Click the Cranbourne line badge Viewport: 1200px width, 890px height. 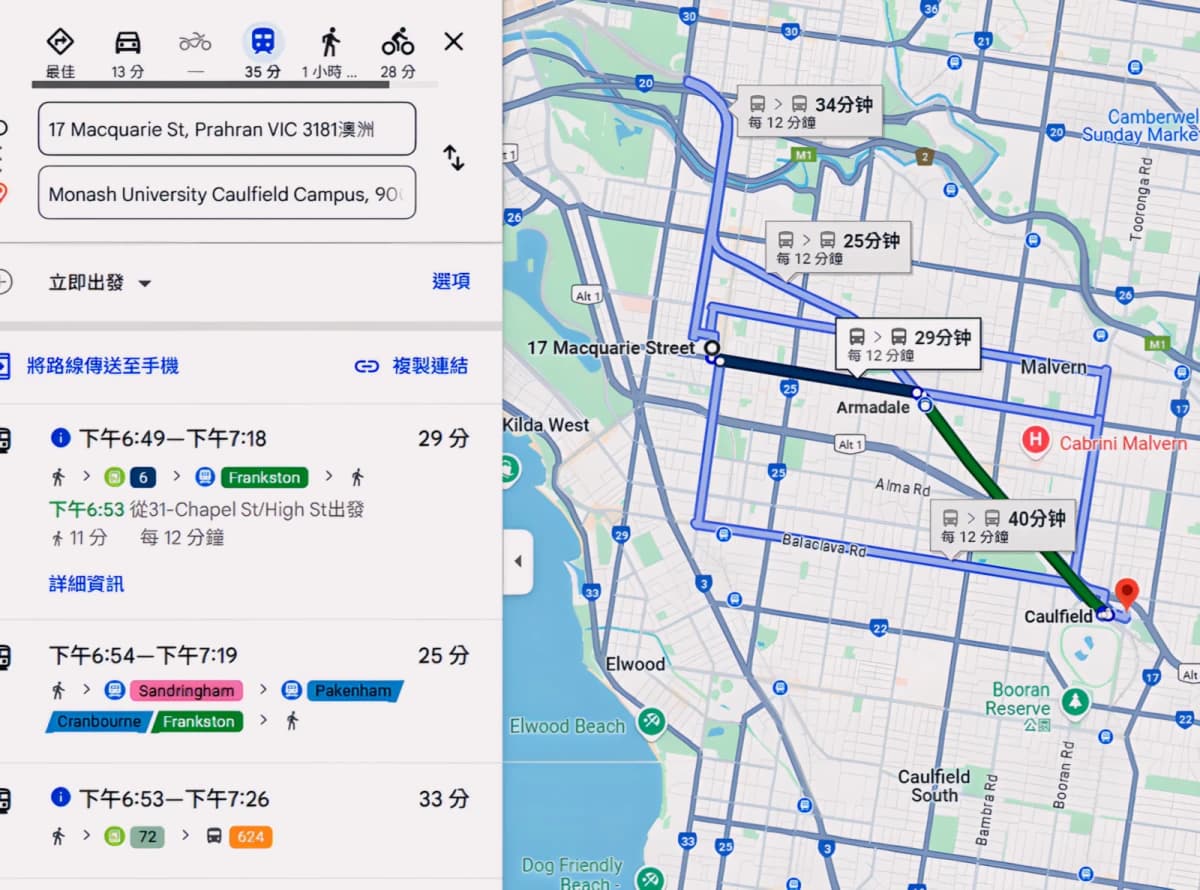pos(99,721)
